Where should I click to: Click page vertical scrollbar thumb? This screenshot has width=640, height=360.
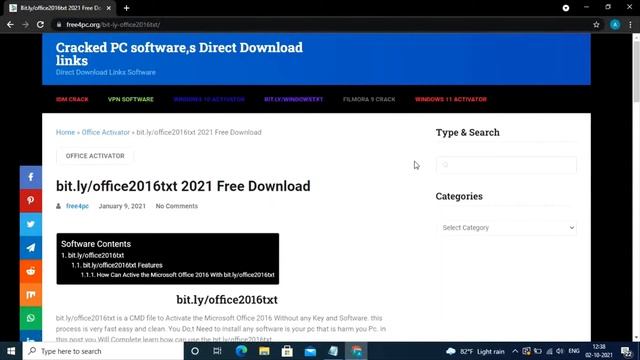tap(636, 70)
